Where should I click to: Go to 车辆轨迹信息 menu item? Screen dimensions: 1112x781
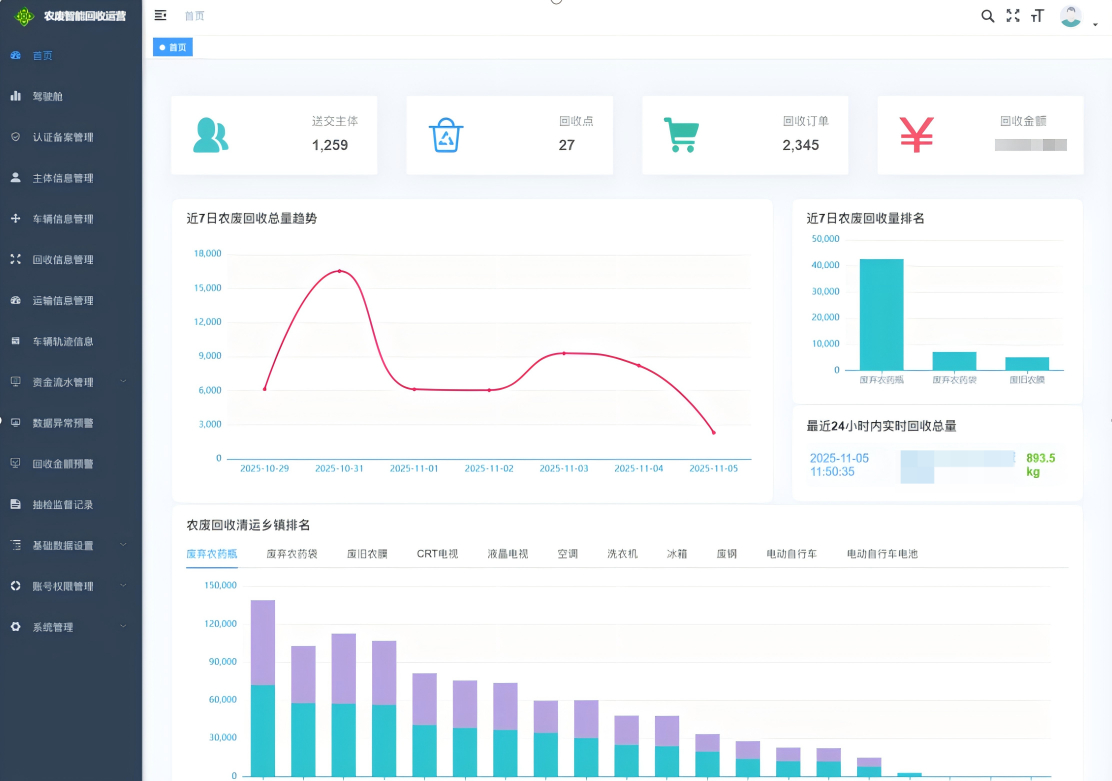[62, 341]
